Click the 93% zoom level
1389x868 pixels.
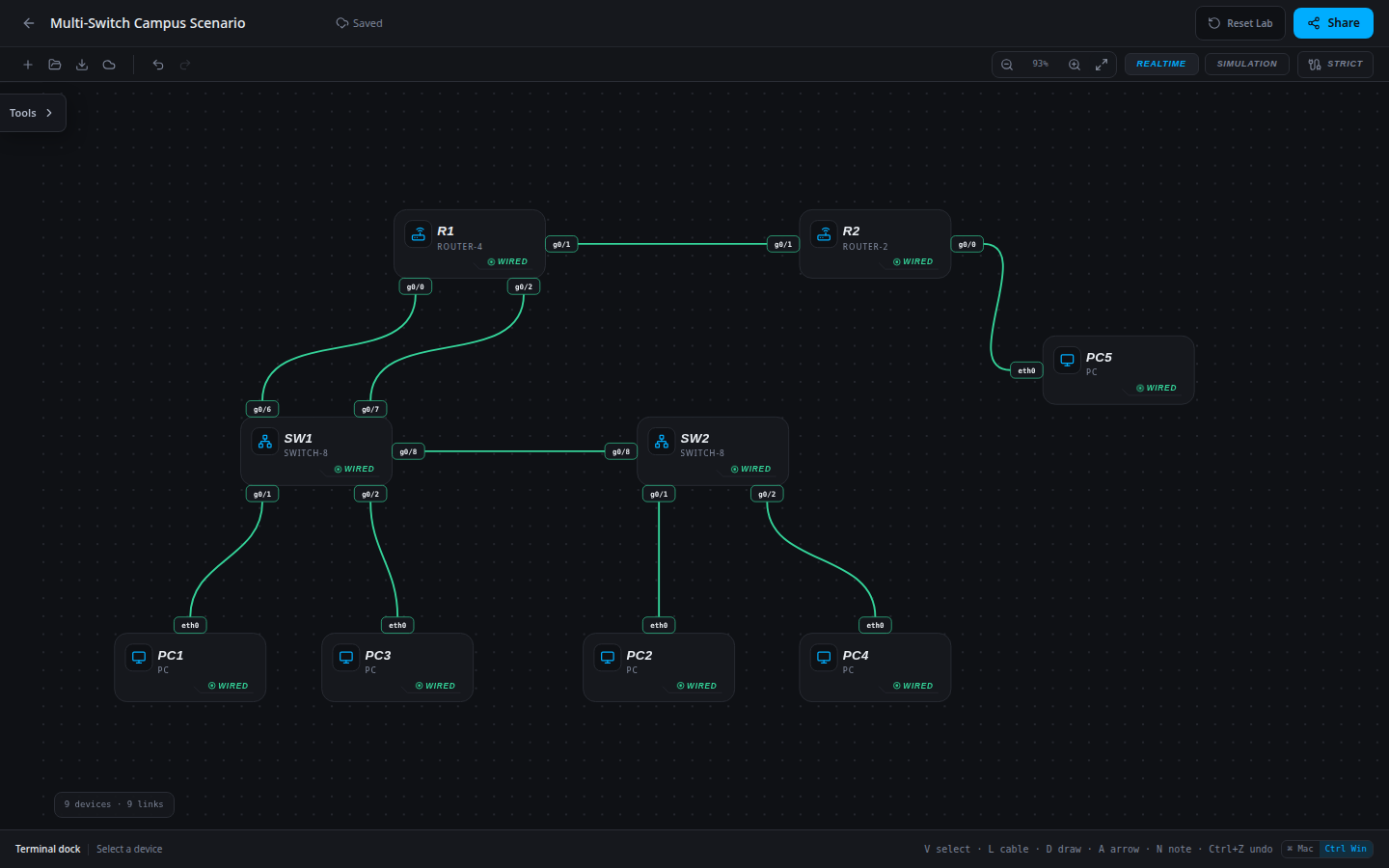pos(1041,65)
